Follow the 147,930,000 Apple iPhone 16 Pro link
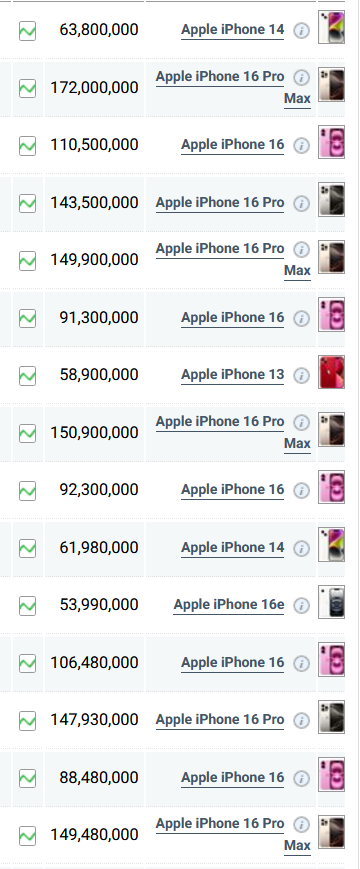 (x=220, y=719)
